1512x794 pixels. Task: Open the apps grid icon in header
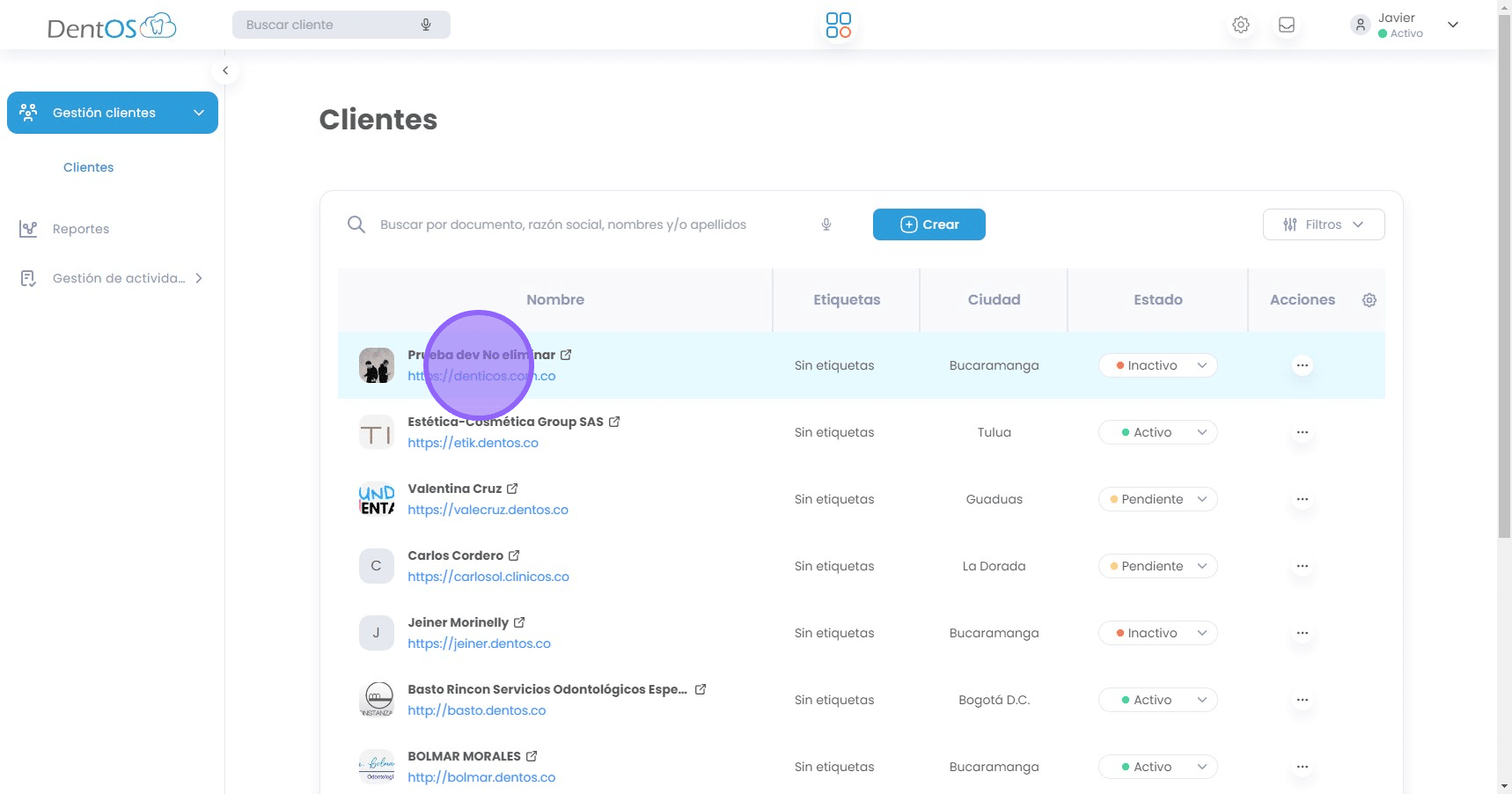click(838, 26)
